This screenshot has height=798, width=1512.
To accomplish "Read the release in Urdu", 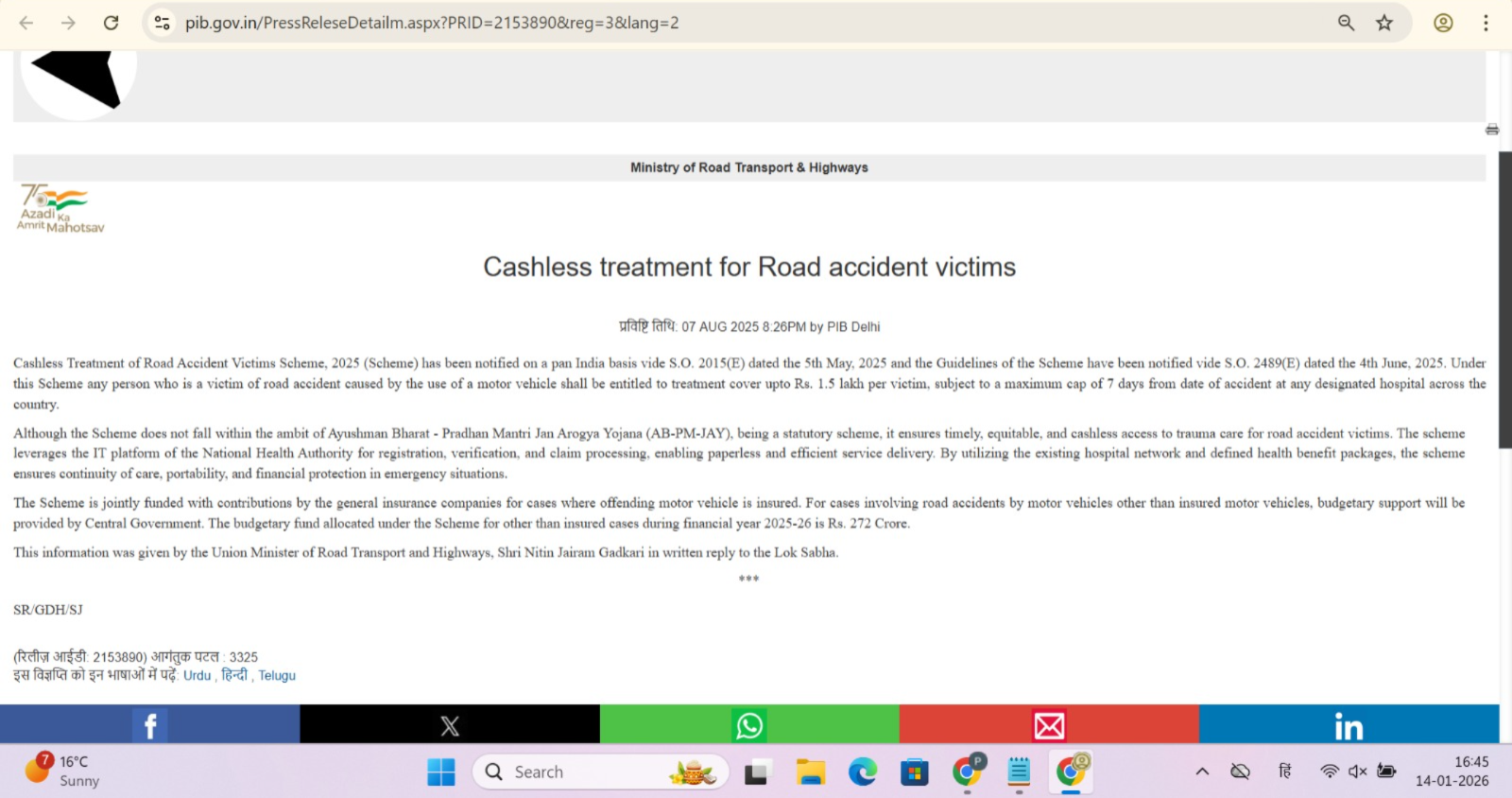I will pos(197,675).
